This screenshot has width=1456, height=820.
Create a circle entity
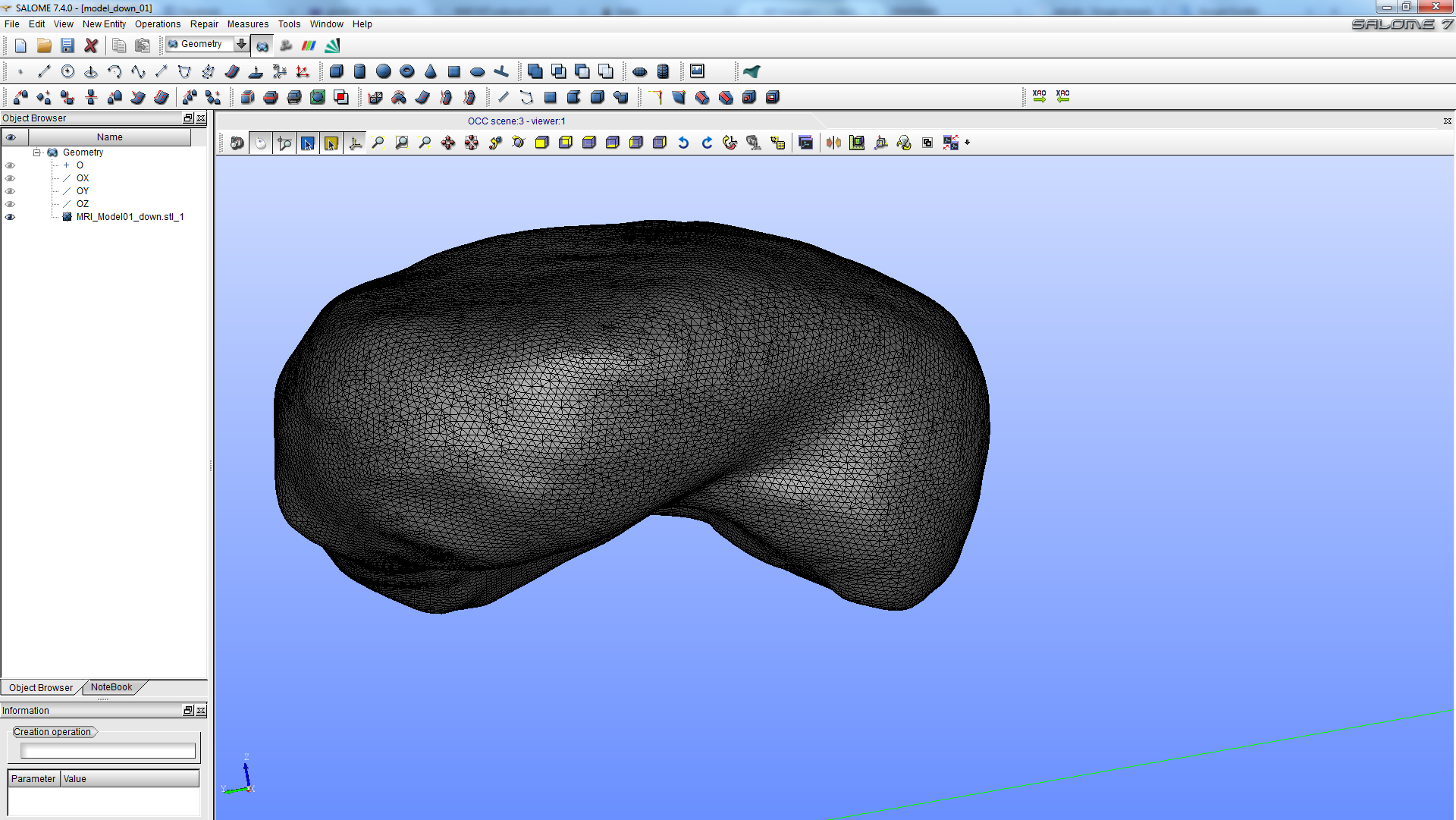pyautogui.click(x=67, y=71)
